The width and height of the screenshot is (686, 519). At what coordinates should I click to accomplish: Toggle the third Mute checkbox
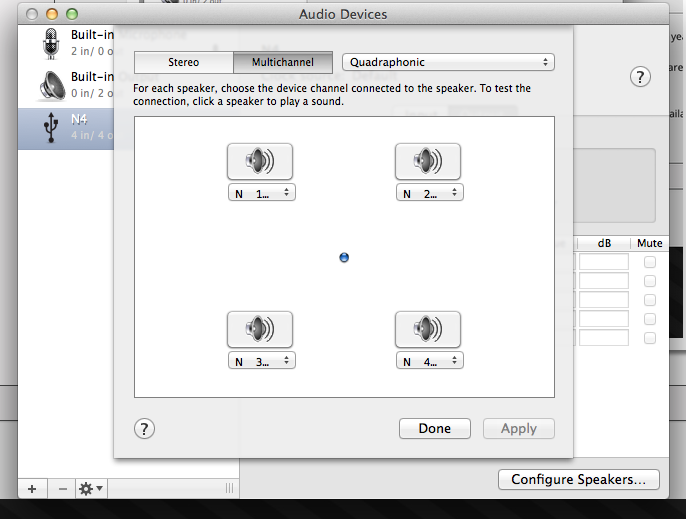[x=650, y=300]
